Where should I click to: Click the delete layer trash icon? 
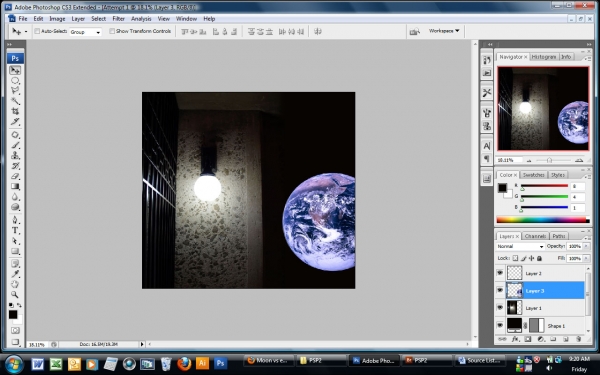point(579,339)
